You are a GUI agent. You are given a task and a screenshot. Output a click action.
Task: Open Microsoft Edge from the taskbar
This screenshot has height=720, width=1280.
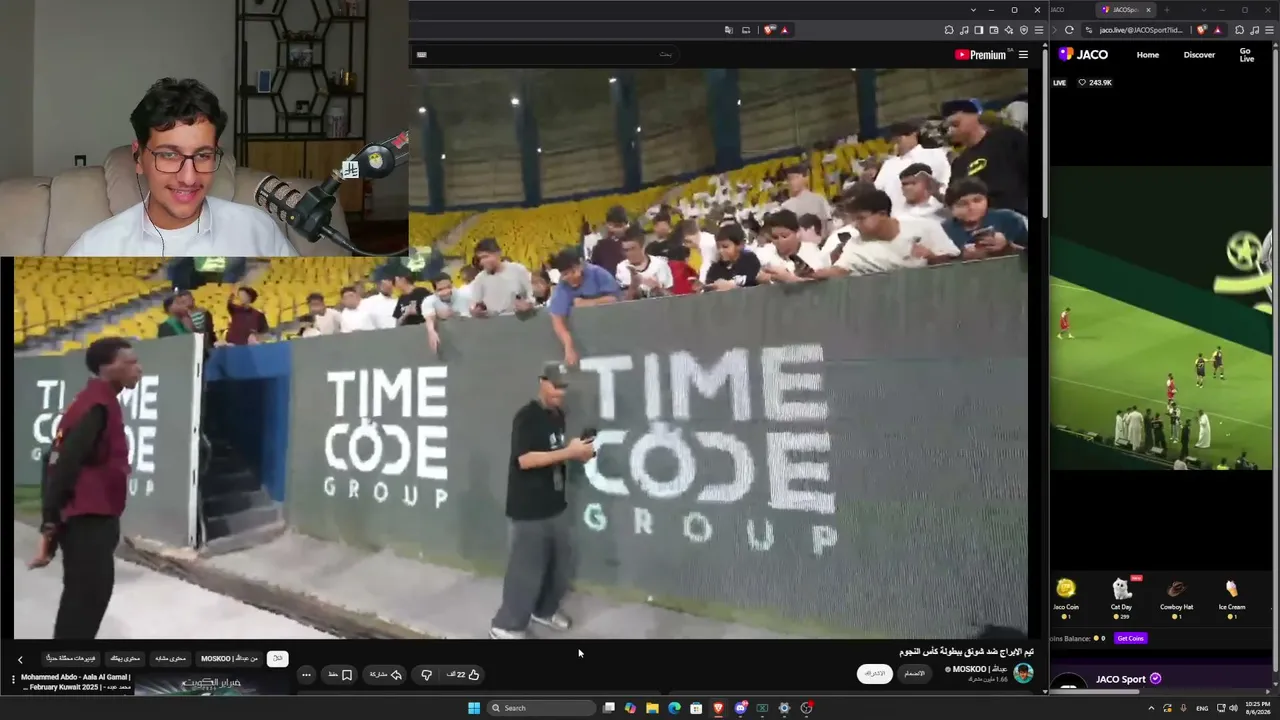(674, 708)
